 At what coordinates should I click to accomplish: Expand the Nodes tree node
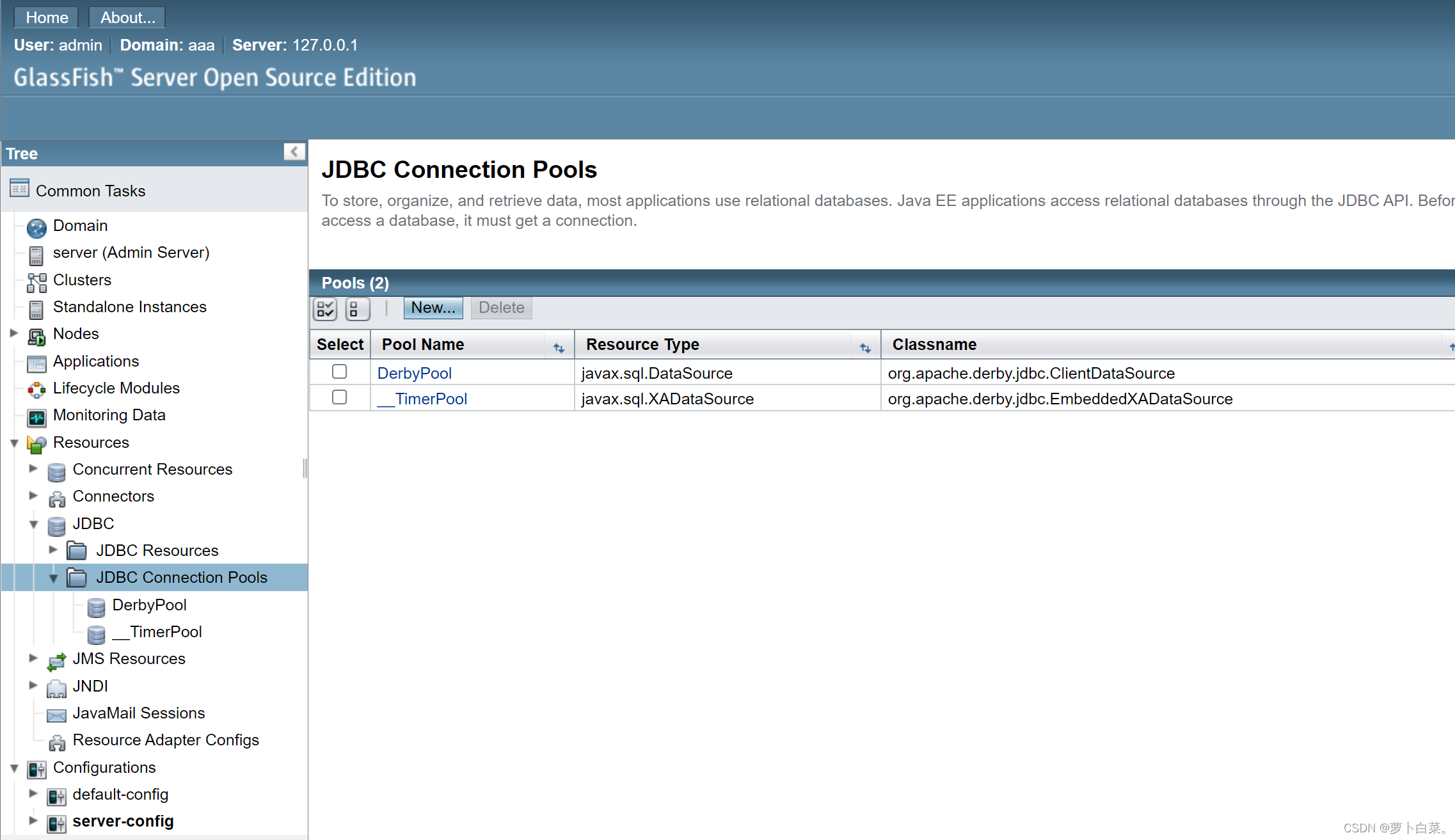coord(13,333)
